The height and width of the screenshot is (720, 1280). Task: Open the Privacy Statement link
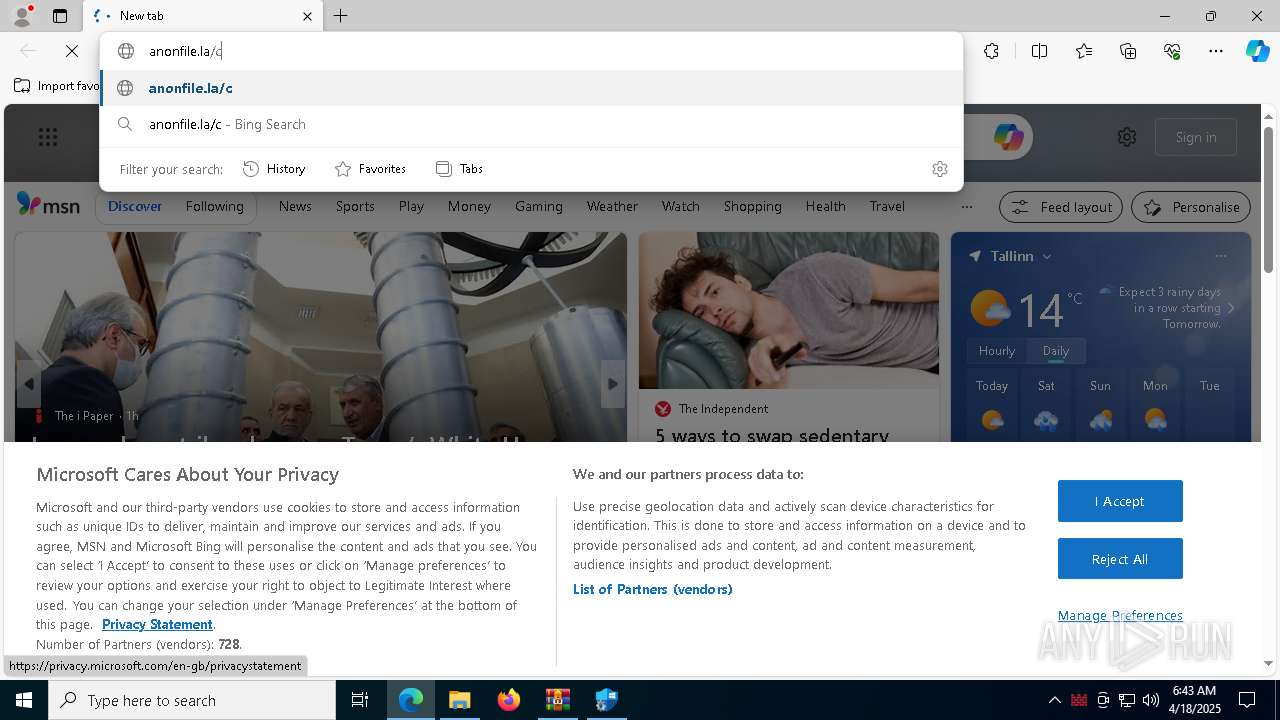tap(157, 624)
